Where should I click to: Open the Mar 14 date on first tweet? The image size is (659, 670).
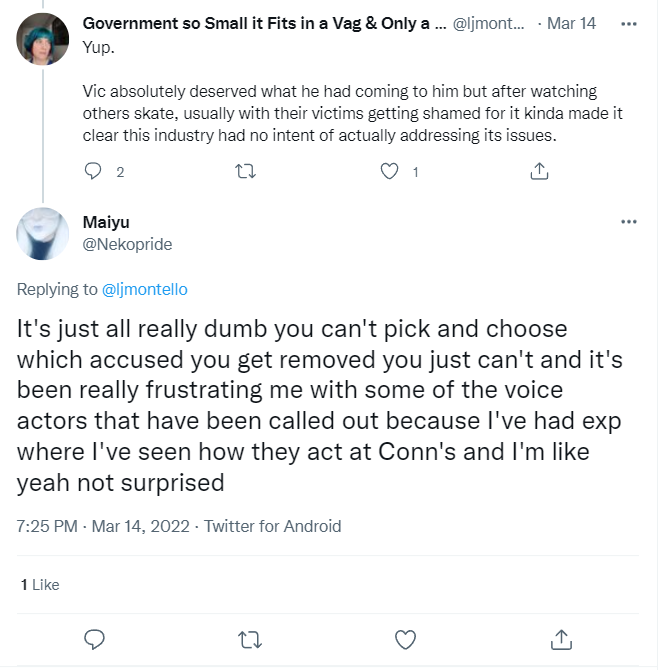(571, 24)
